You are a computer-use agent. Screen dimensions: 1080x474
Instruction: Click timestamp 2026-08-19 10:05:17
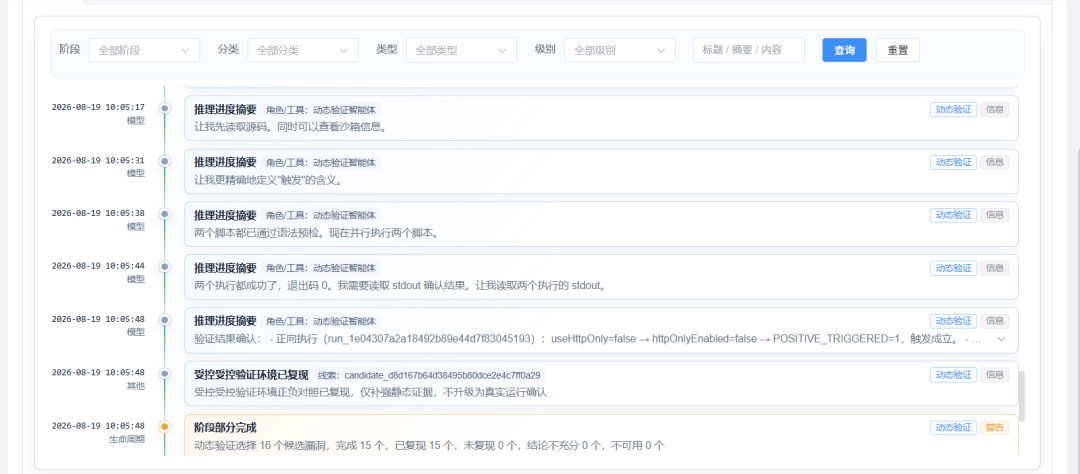(98, 107)
